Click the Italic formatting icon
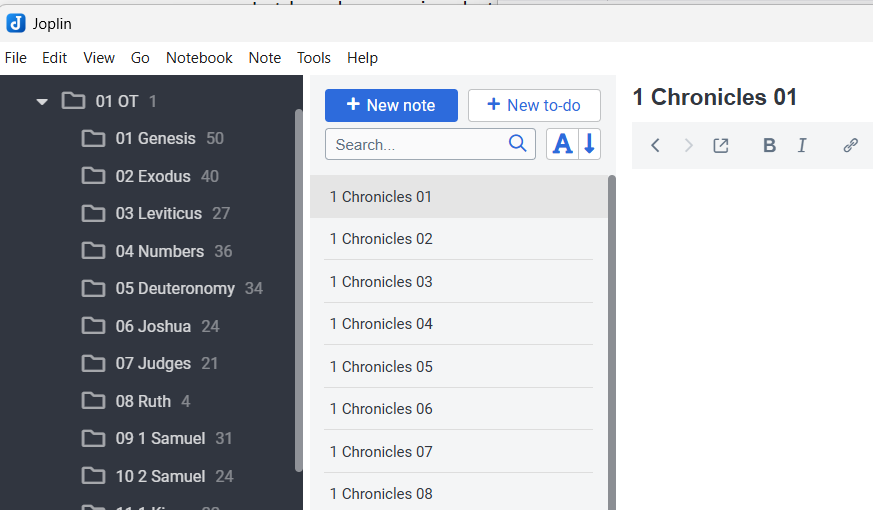 pyautogui.click(x=802, y=146)
